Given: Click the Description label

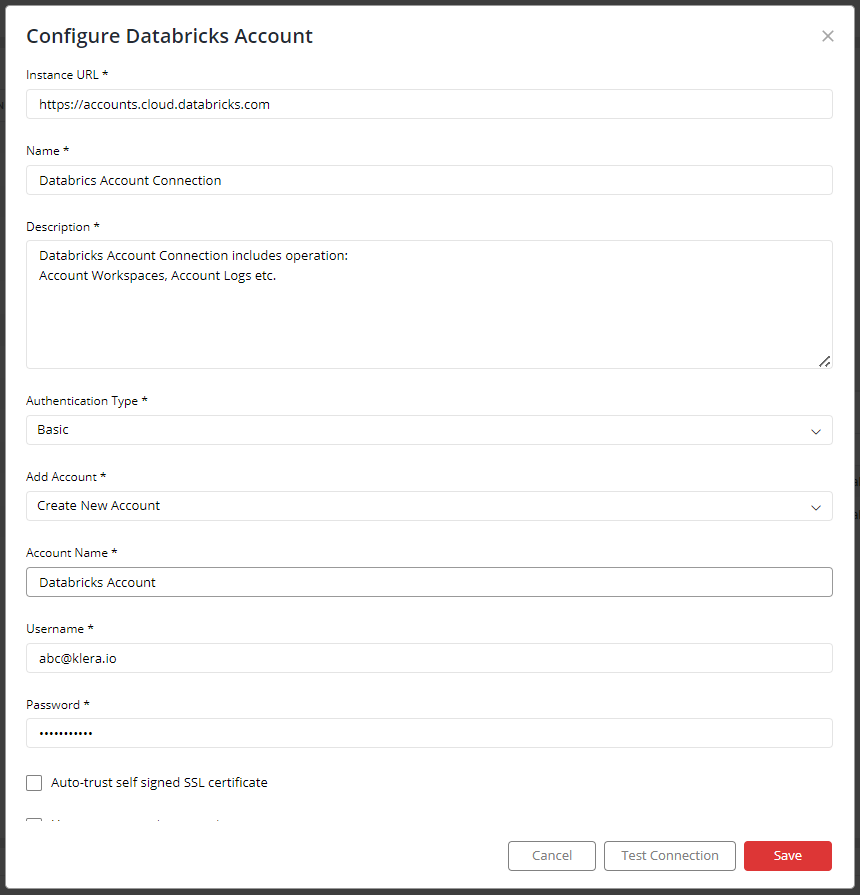Looking at the screenshot, I should [63, 227].
